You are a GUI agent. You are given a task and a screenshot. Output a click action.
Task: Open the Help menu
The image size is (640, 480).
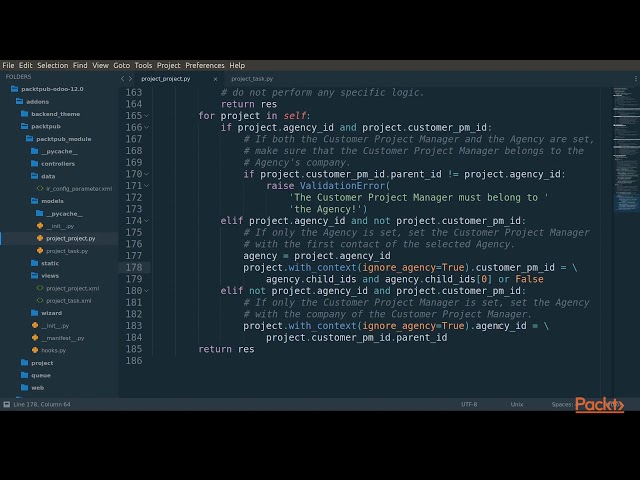[237, 65]
